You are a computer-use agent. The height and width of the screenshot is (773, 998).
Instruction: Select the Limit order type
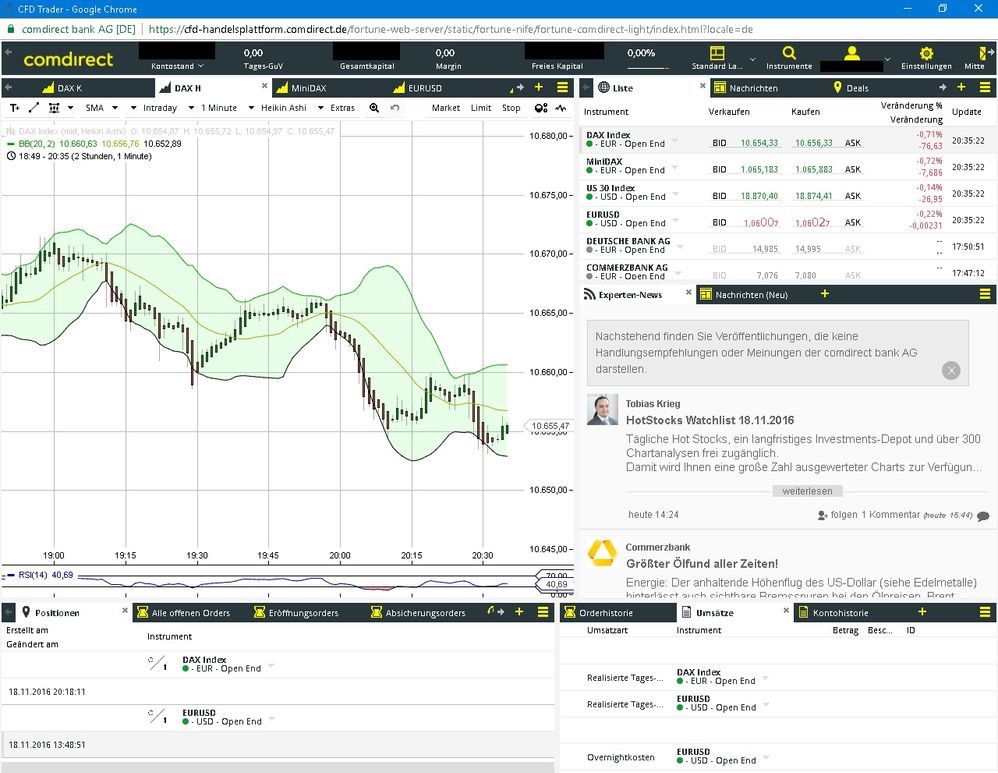point(481,107)
